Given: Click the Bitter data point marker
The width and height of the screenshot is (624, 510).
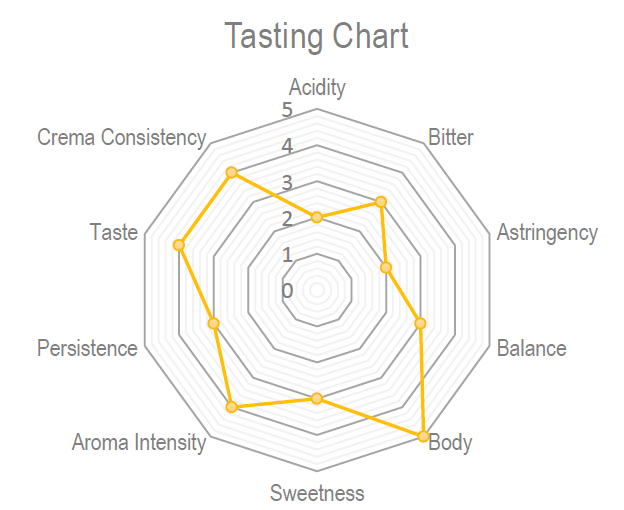Looking at the screenshot, I should 380,202.
